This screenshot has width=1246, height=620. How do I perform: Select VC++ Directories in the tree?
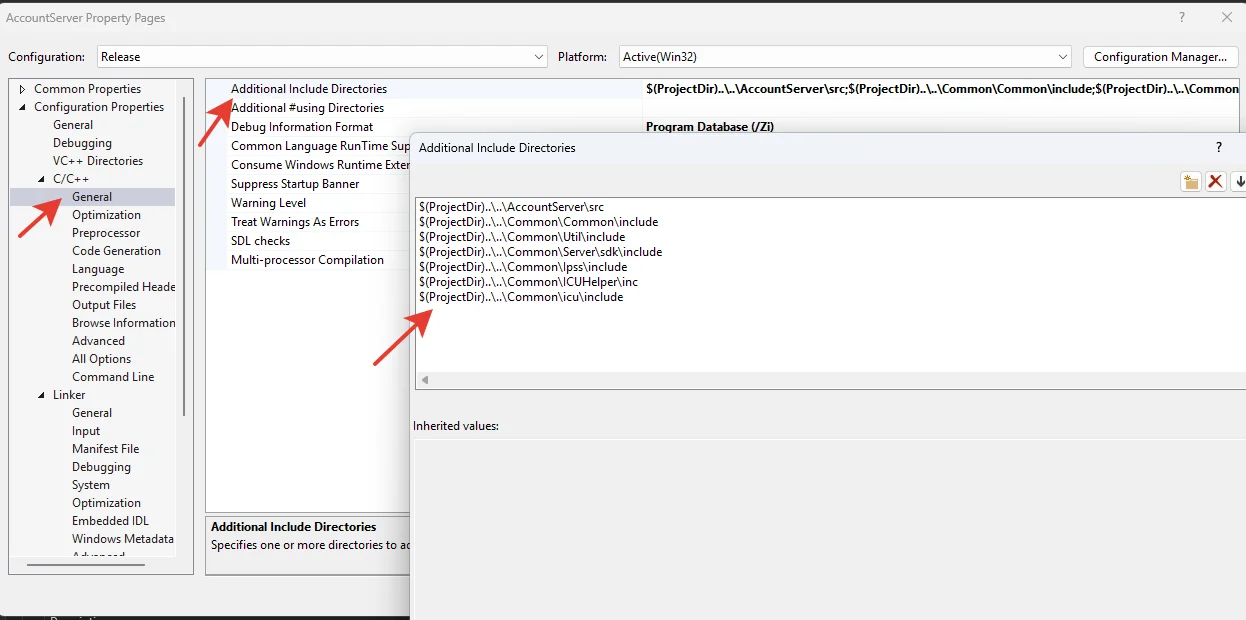coord(97,161)
